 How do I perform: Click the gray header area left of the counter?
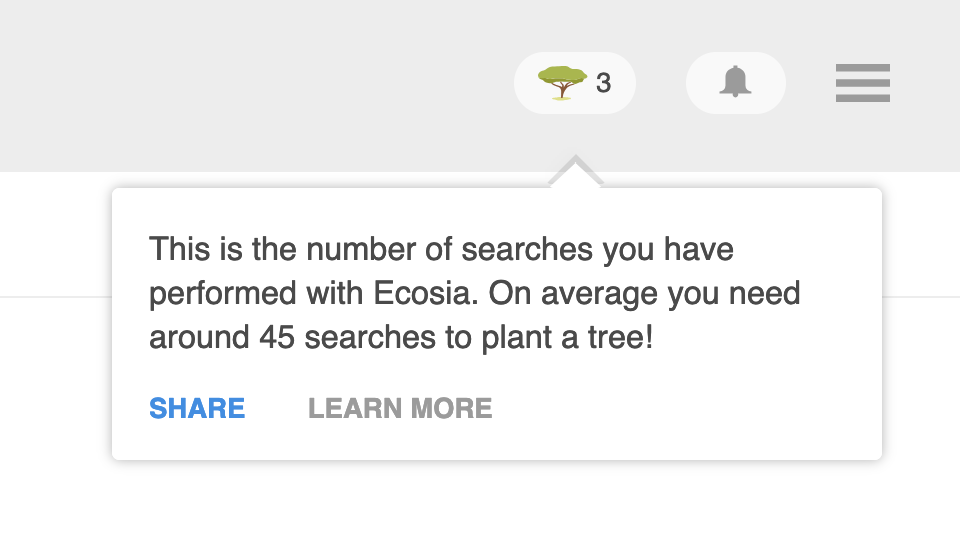(250, 85)
